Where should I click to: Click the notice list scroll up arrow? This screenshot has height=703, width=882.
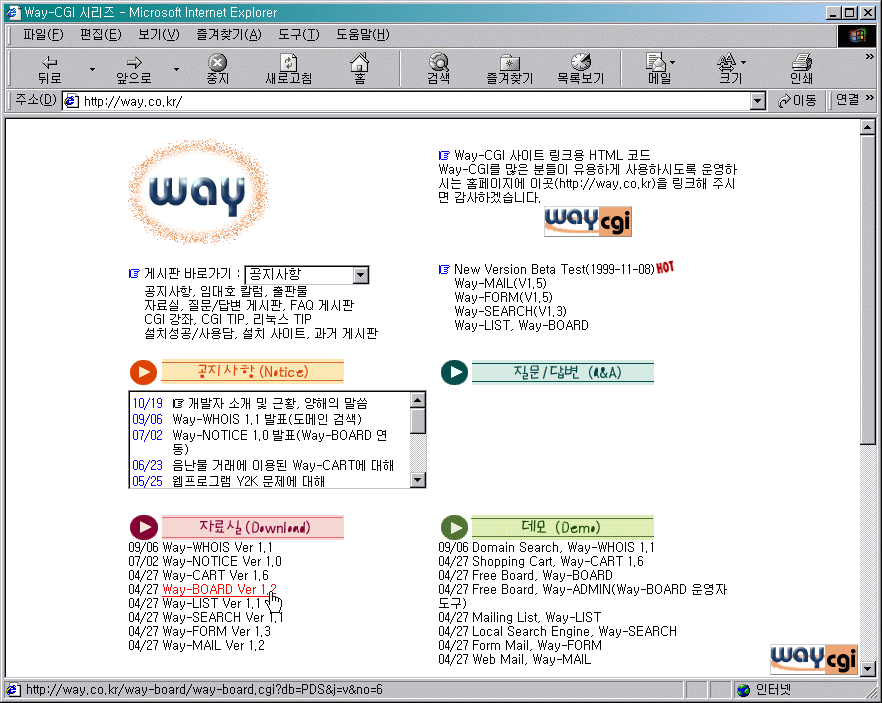coord(417,400)
